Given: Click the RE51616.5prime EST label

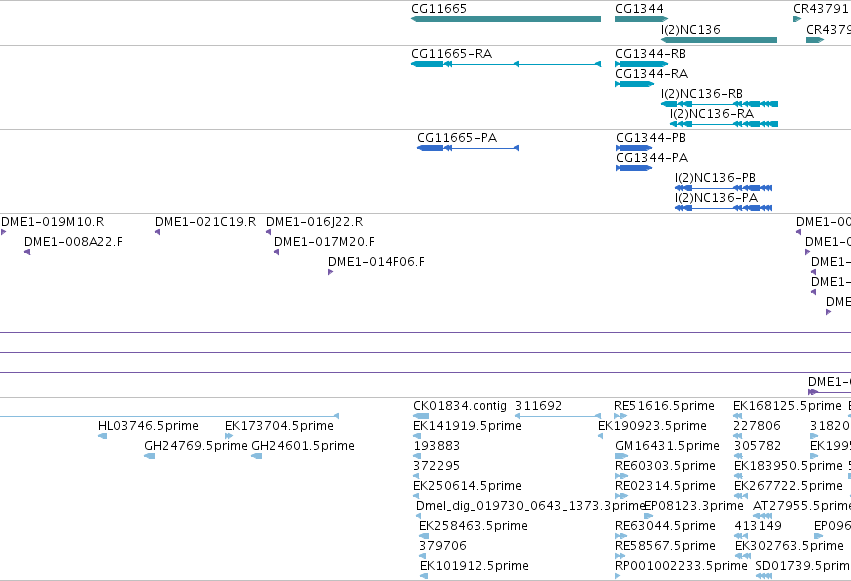Looking at the screenshot, I should click(x=664, y=406).
